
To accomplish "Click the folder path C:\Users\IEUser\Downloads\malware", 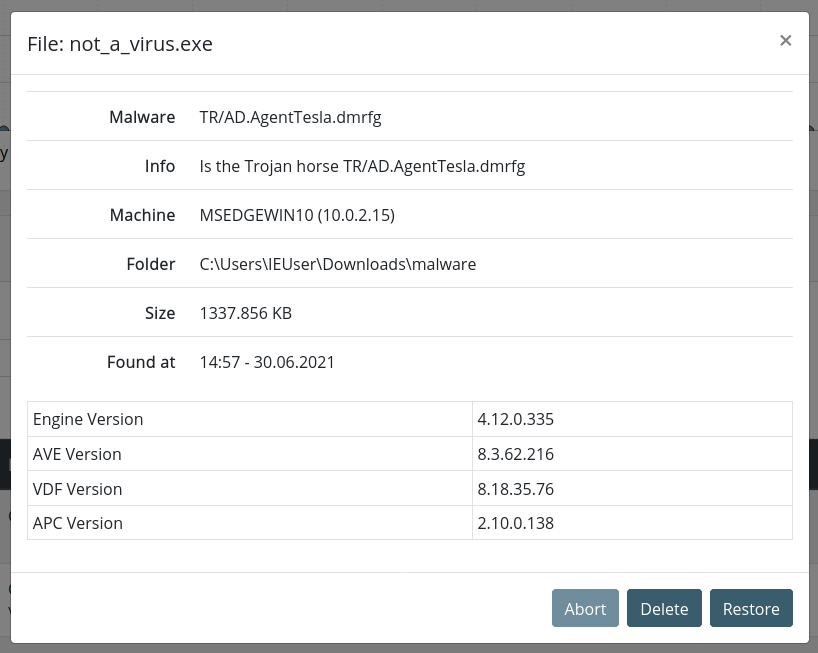I will [x=338, y=264].
